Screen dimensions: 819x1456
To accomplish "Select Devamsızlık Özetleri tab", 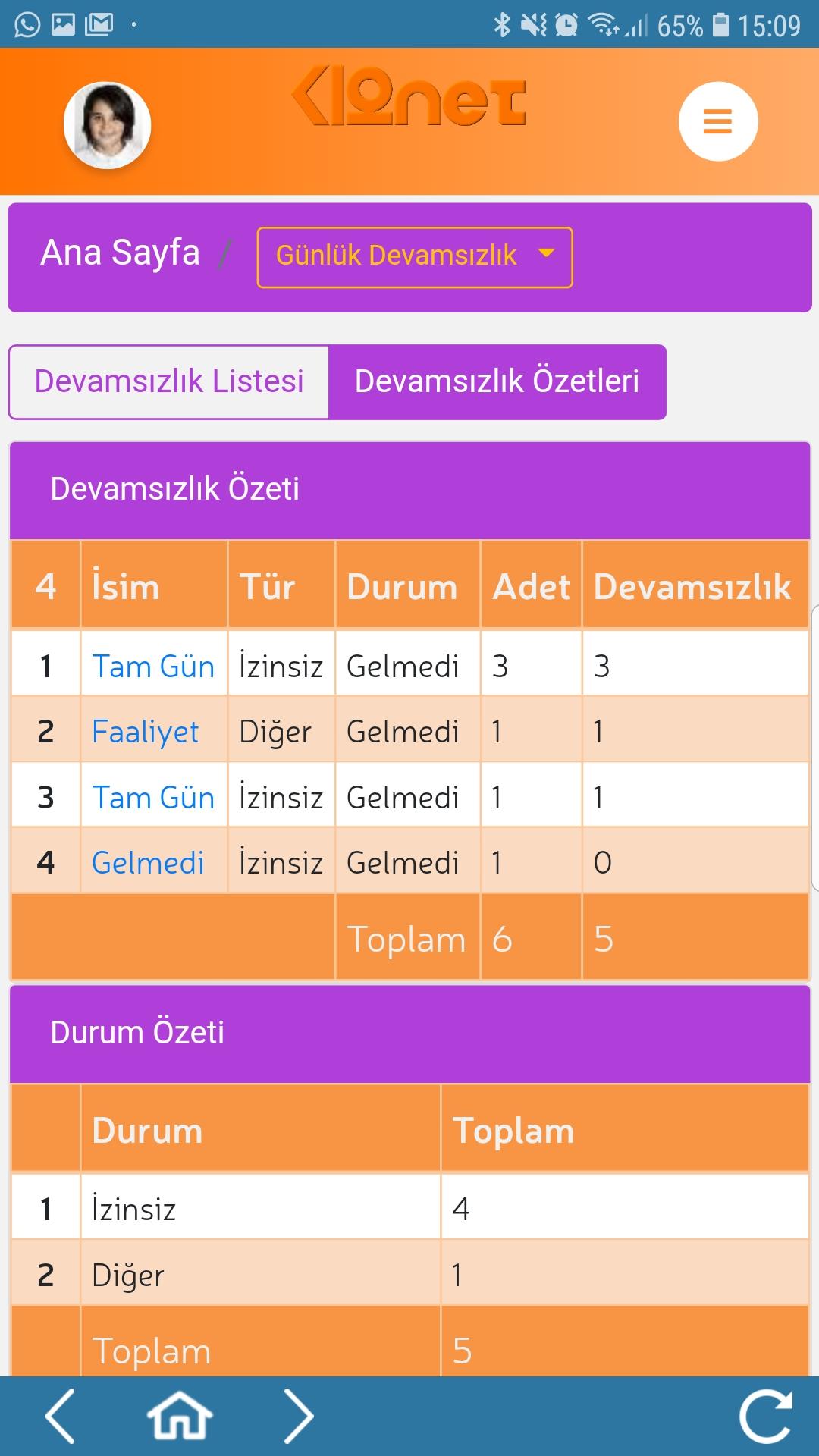I will coord(497,381).
